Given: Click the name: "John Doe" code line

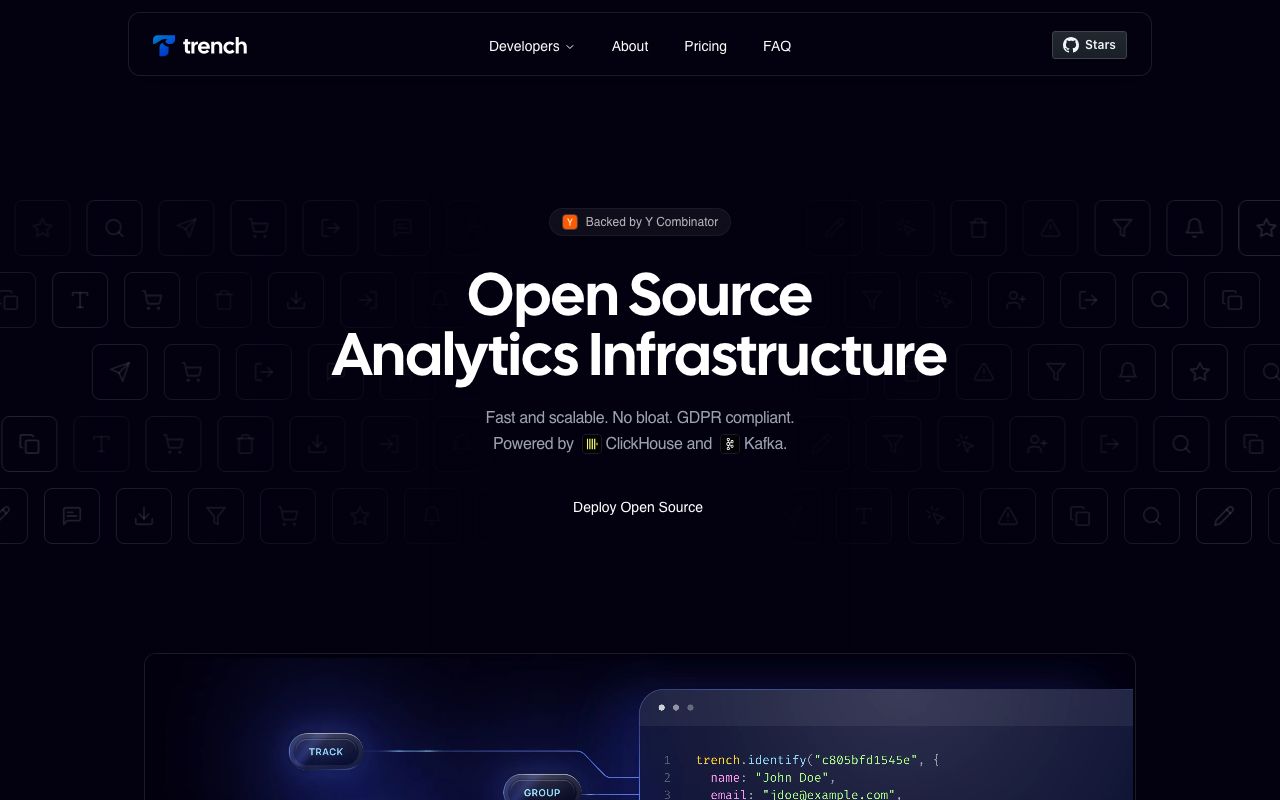Looking at the screenshot, I should click(x=773, y=777).
